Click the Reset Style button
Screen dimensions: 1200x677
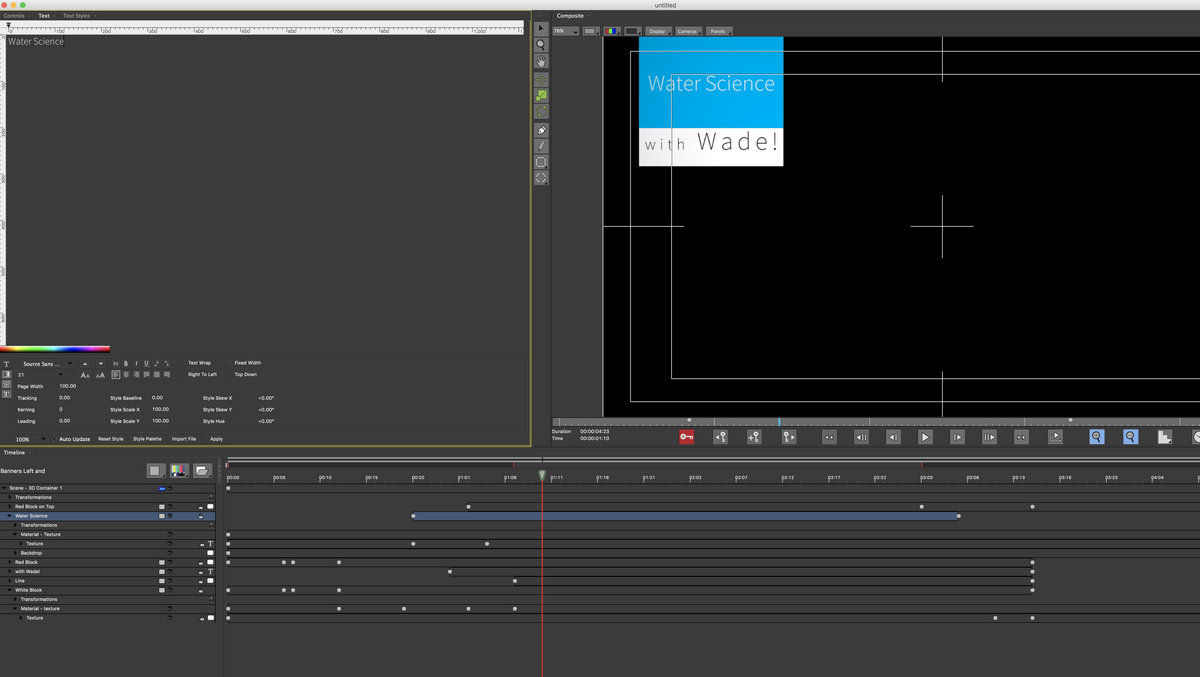[111, 439]
